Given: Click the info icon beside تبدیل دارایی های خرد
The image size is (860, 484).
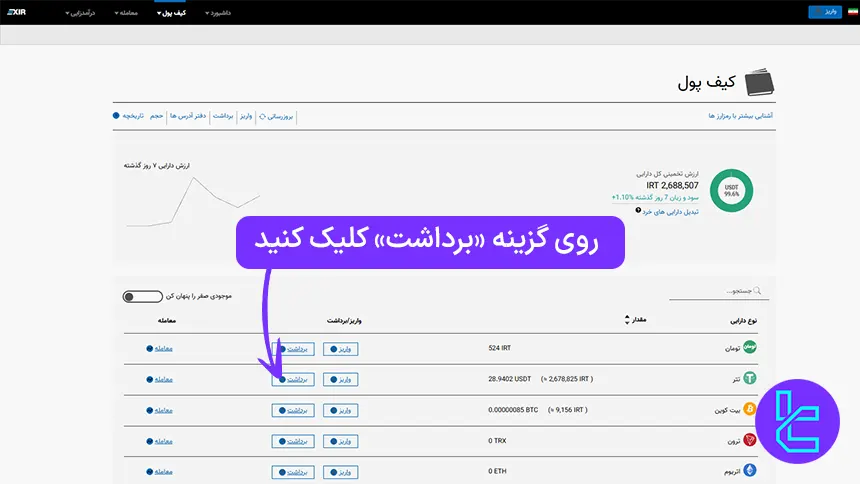Looking at the screenshot, I should pos(638,210).
